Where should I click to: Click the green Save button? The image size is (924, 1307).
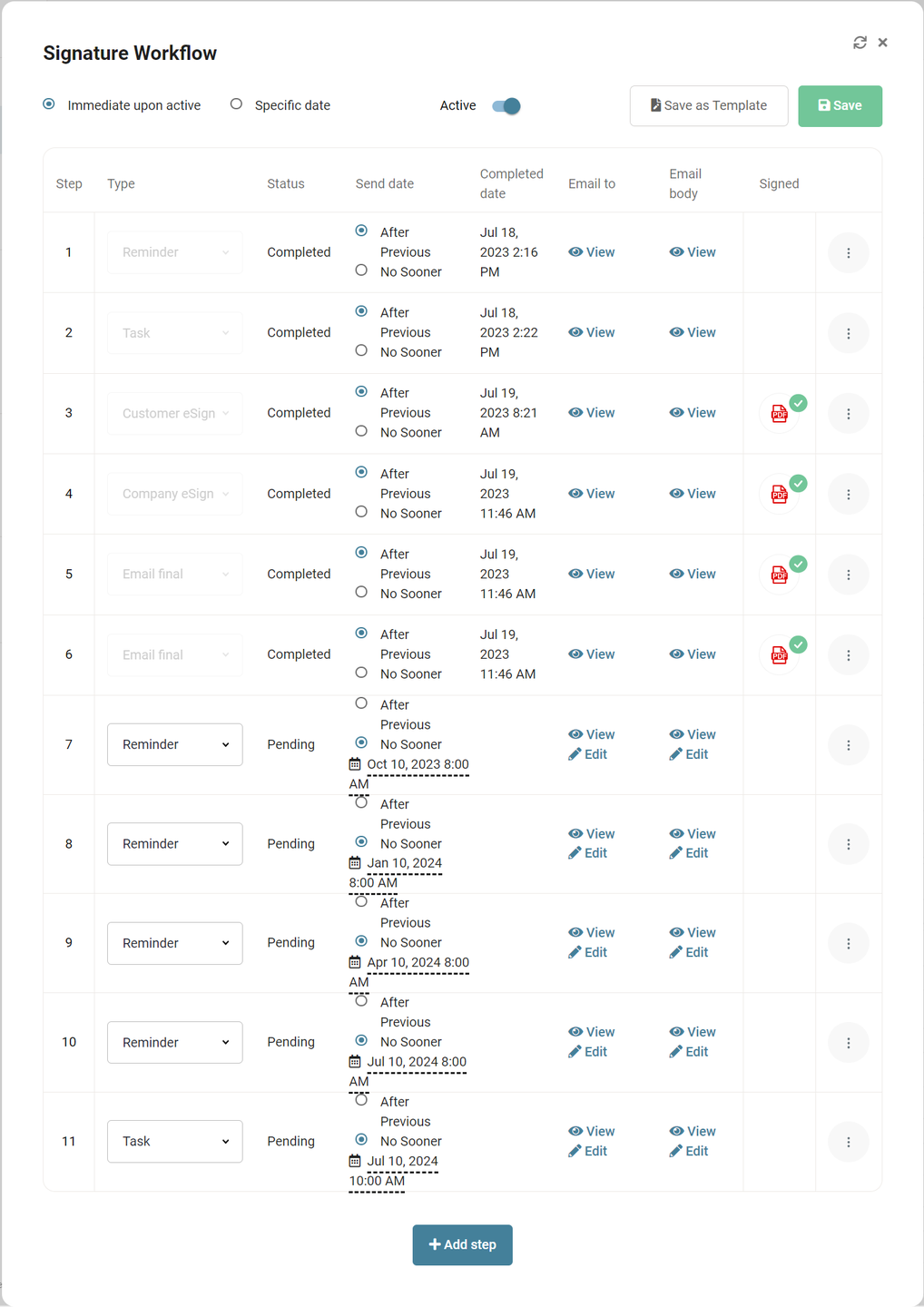tap(840, 106)
